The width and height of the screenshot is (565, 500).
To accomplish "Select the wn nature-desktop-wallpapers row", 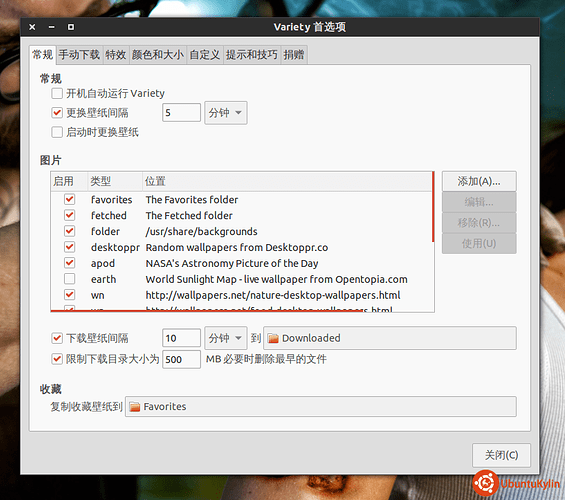I will point(242,295).
